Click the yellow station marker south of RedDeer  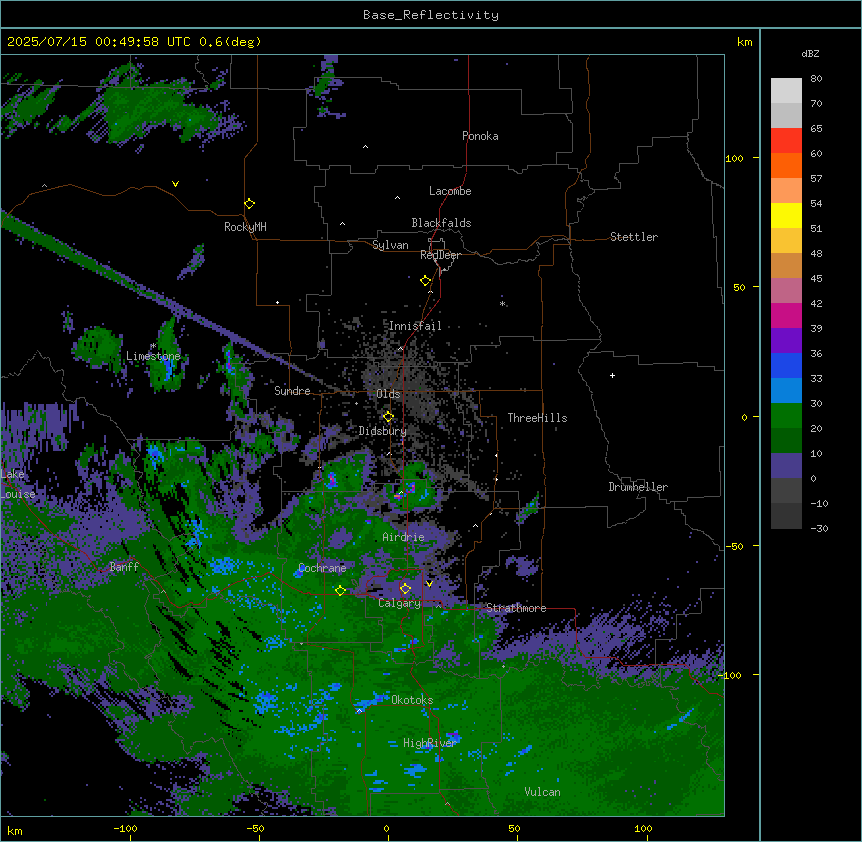pos(426,281)
